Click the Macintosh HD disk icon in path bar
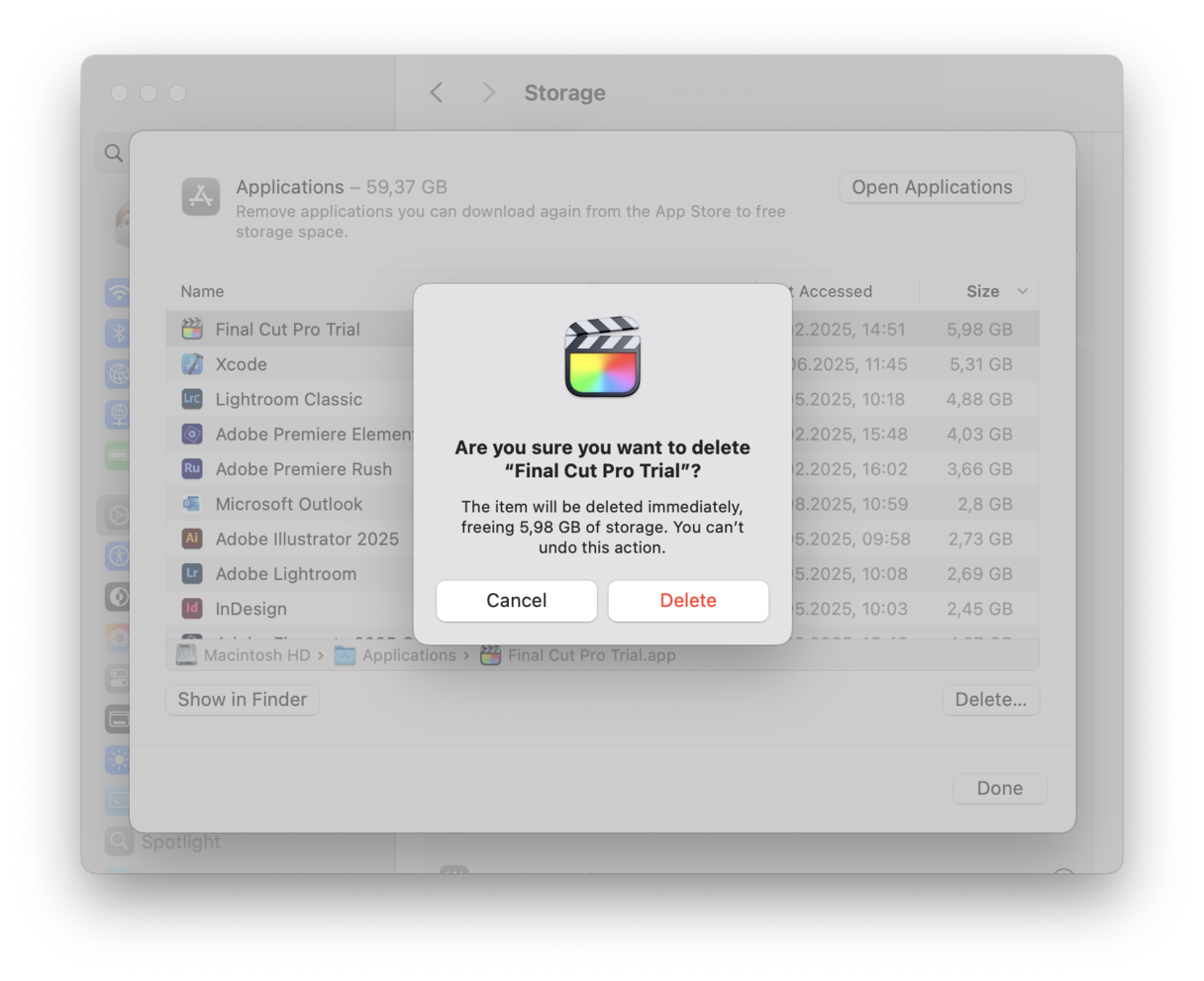1204x981 pixels. pyautogui.click(x=186, y=654)
